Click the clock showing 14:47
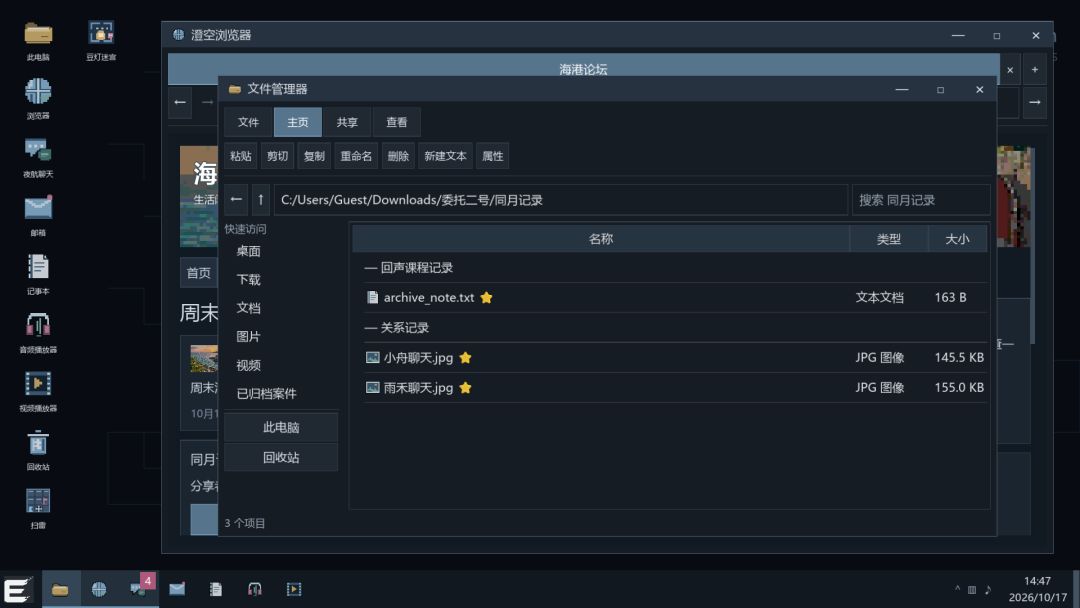 1037,581
